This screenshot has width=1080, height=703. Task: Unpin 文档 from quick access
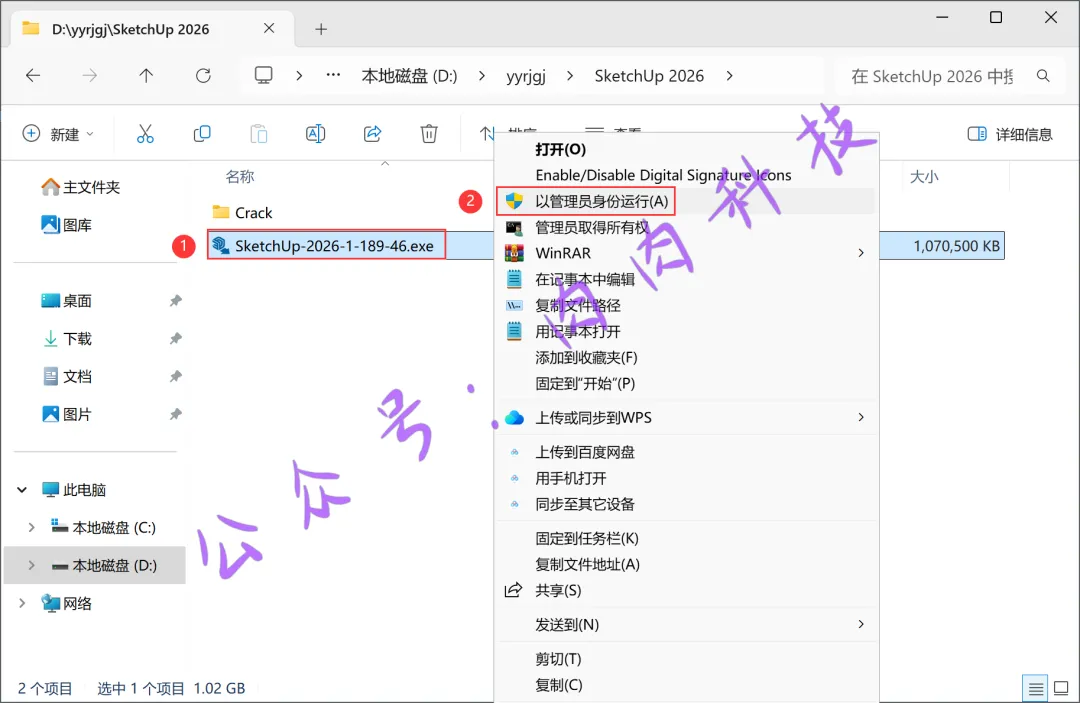[176, 377]
